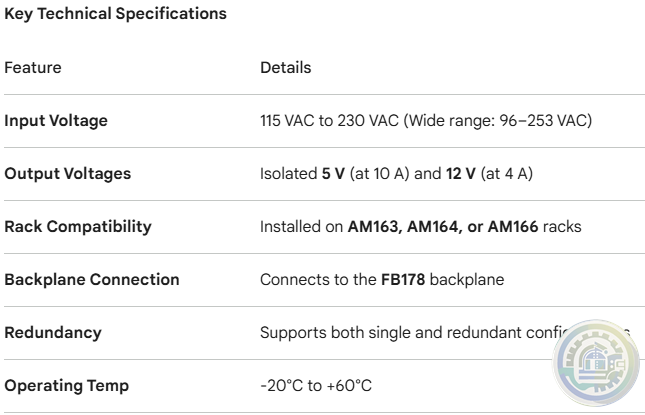Click the Key Technical Specifications heading
This screenshot has height=415, width=645.
115,15
